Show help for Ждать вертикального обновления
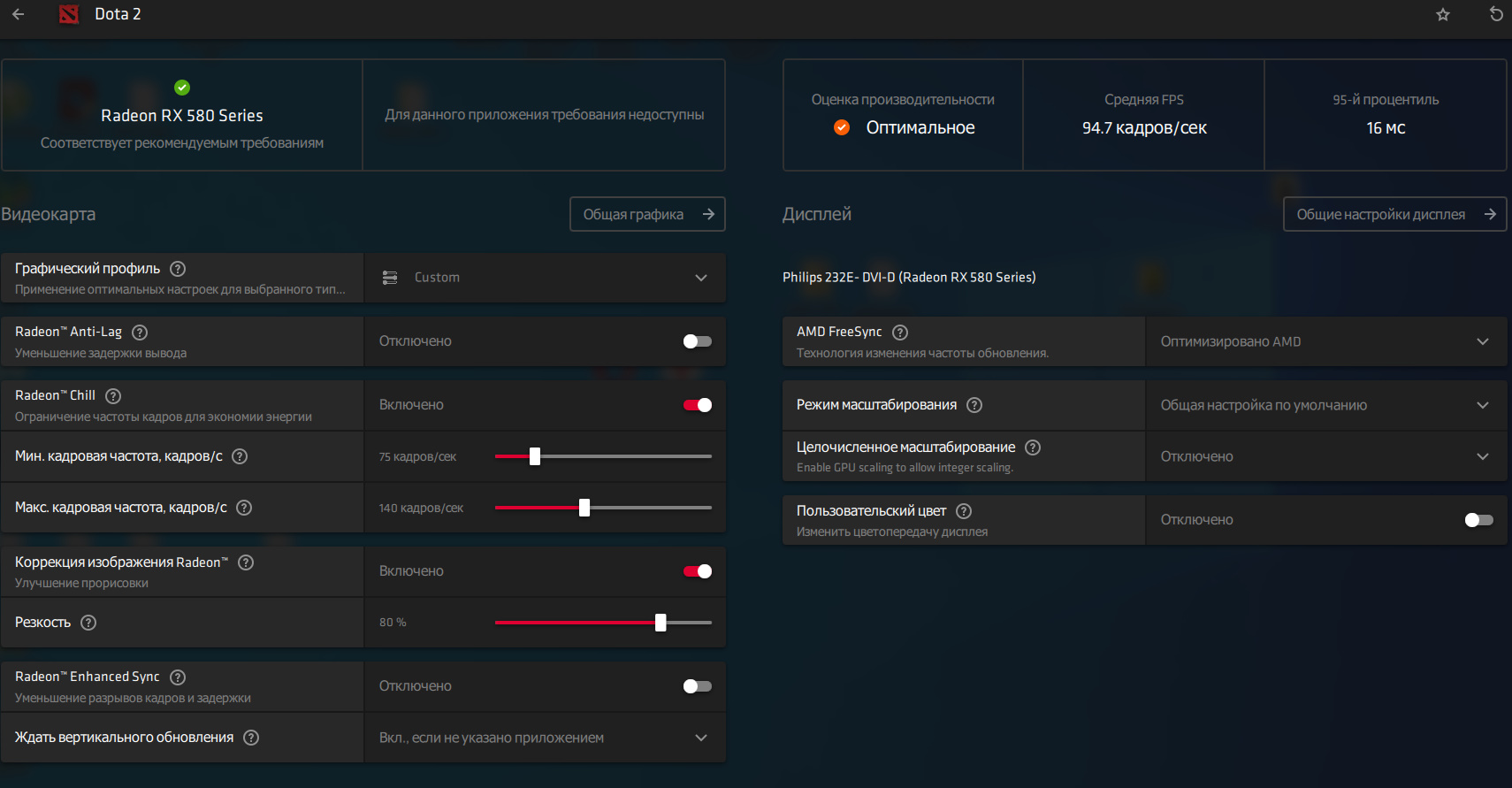This screenshot has height=788, width=1512. coord(251,738)
